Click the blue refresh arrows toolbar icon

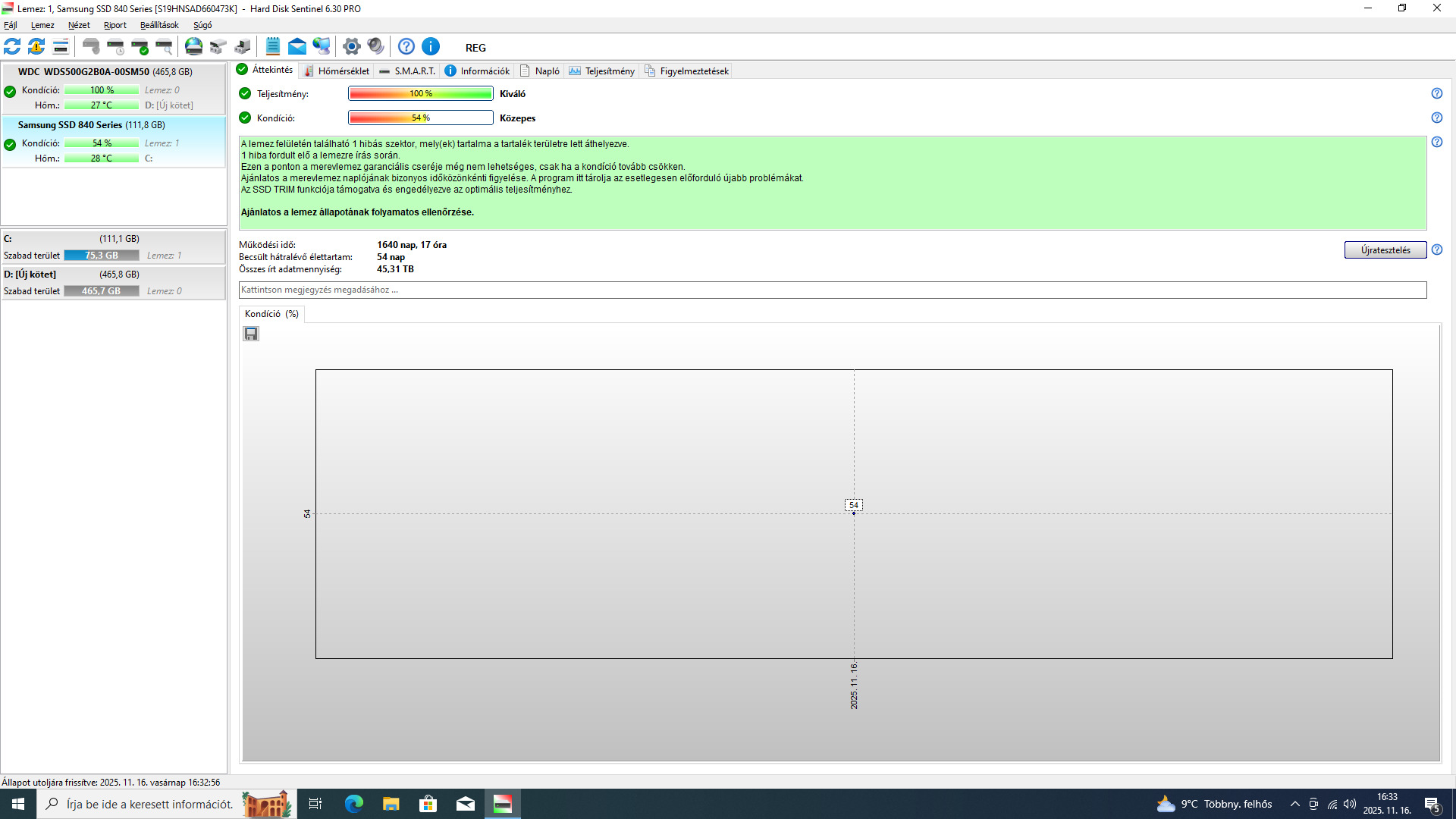click(12, 47)
